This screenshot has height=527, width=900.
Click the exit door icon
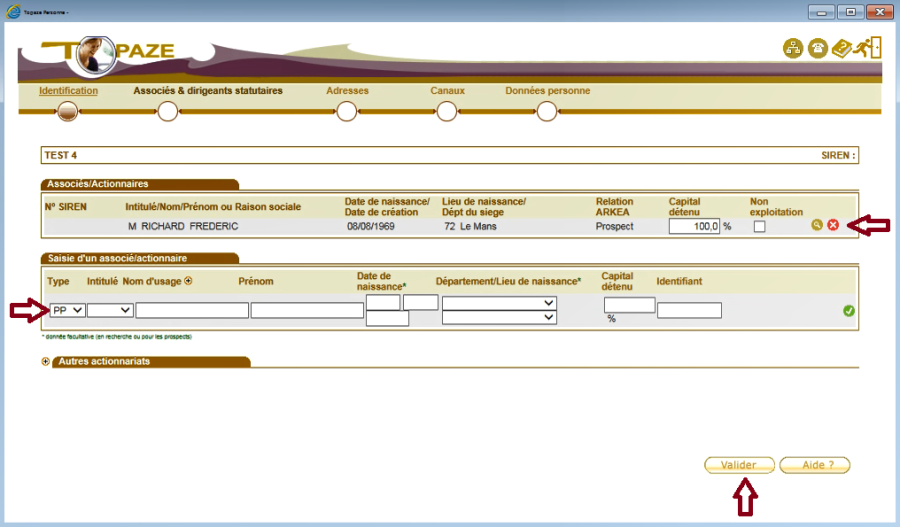(x=871, y=48)
